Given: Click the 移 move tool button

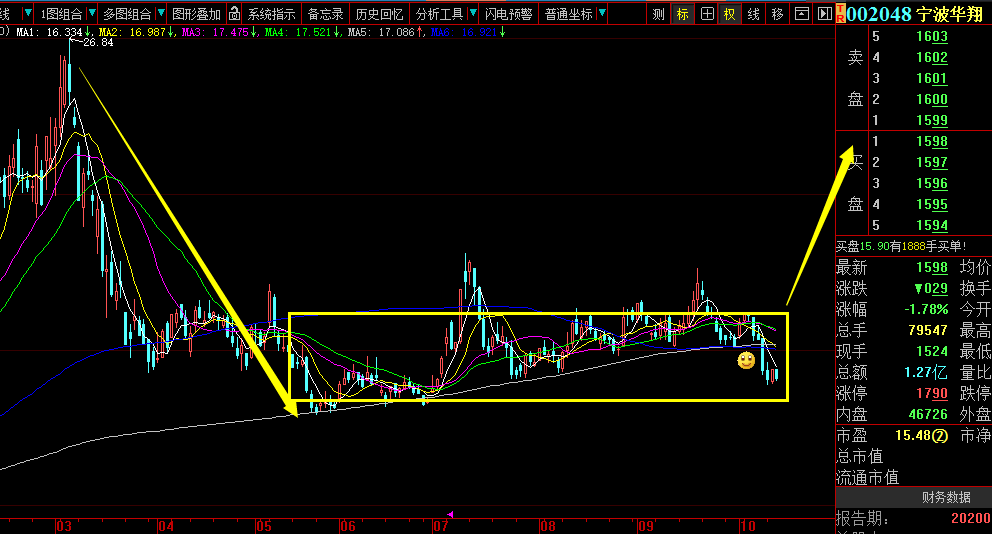Looking at the screenshot, I should click(778, 14).
